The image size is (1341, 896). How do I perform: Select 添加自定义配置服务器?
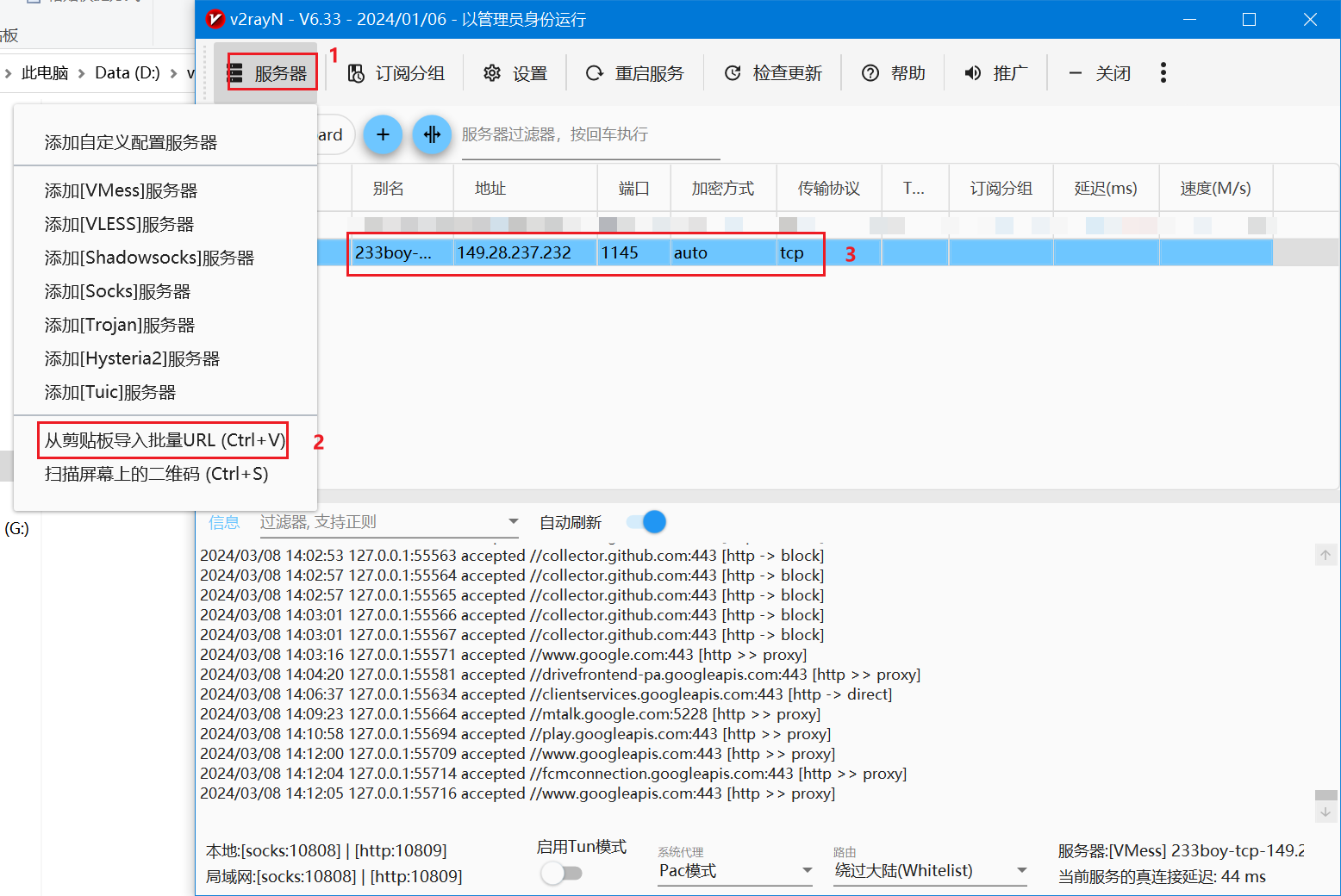click(x=165, y=142)
